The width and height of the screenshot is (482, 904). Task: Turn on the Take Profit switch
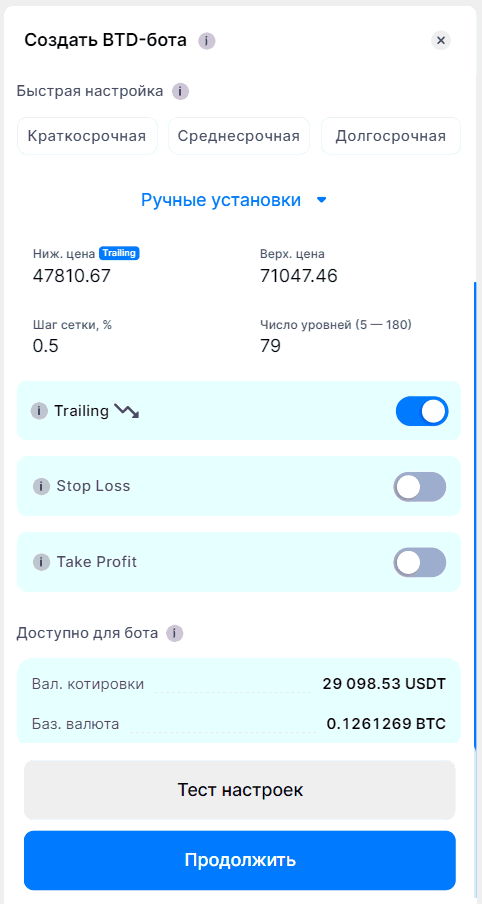point(420,562)
